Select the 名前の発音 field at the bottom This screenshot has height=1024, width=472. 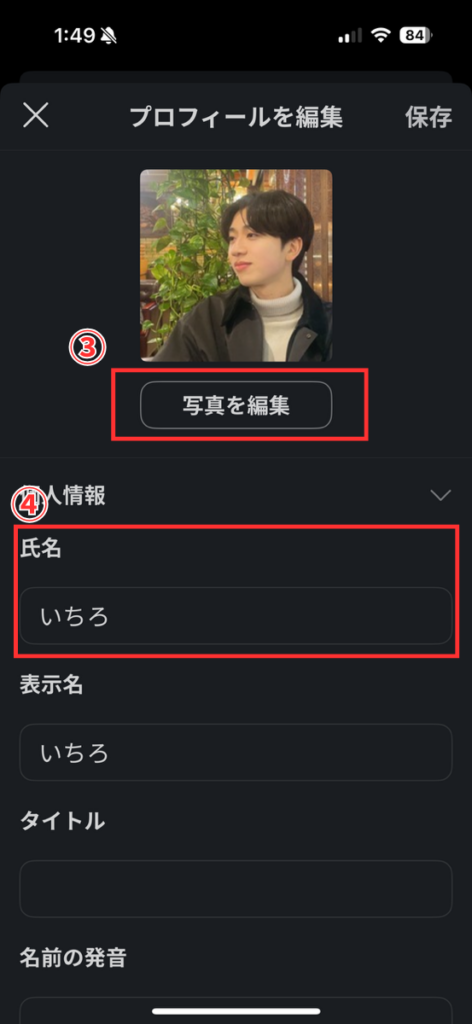[236, 1010]
